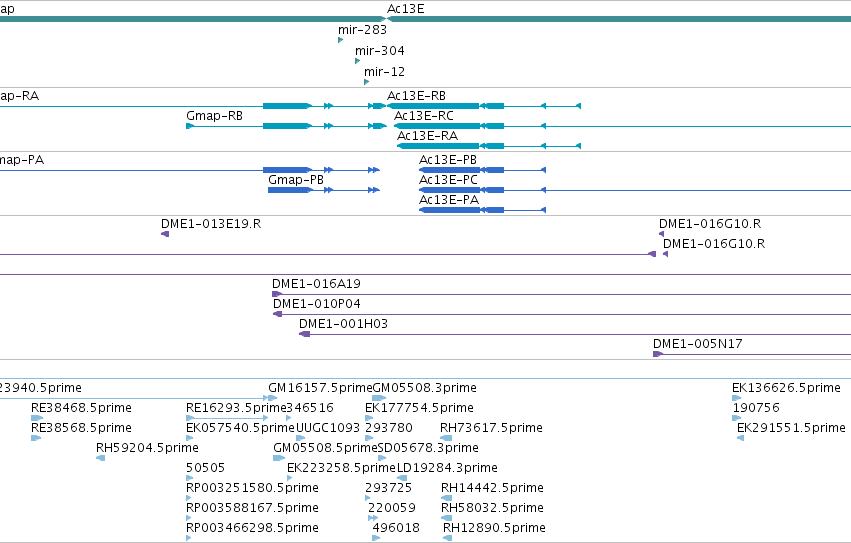Open the Ac13E-RA transcript label
Screen dimensions: 851x543
pos(427,136)
